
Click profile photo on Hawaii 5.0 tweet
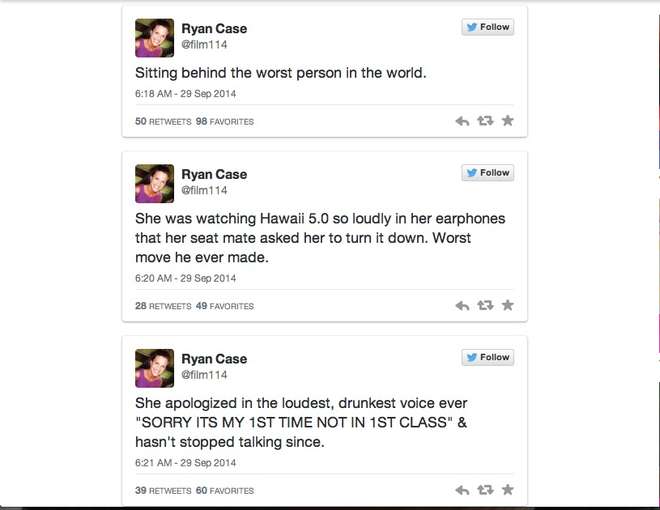(x=154, y=183)
